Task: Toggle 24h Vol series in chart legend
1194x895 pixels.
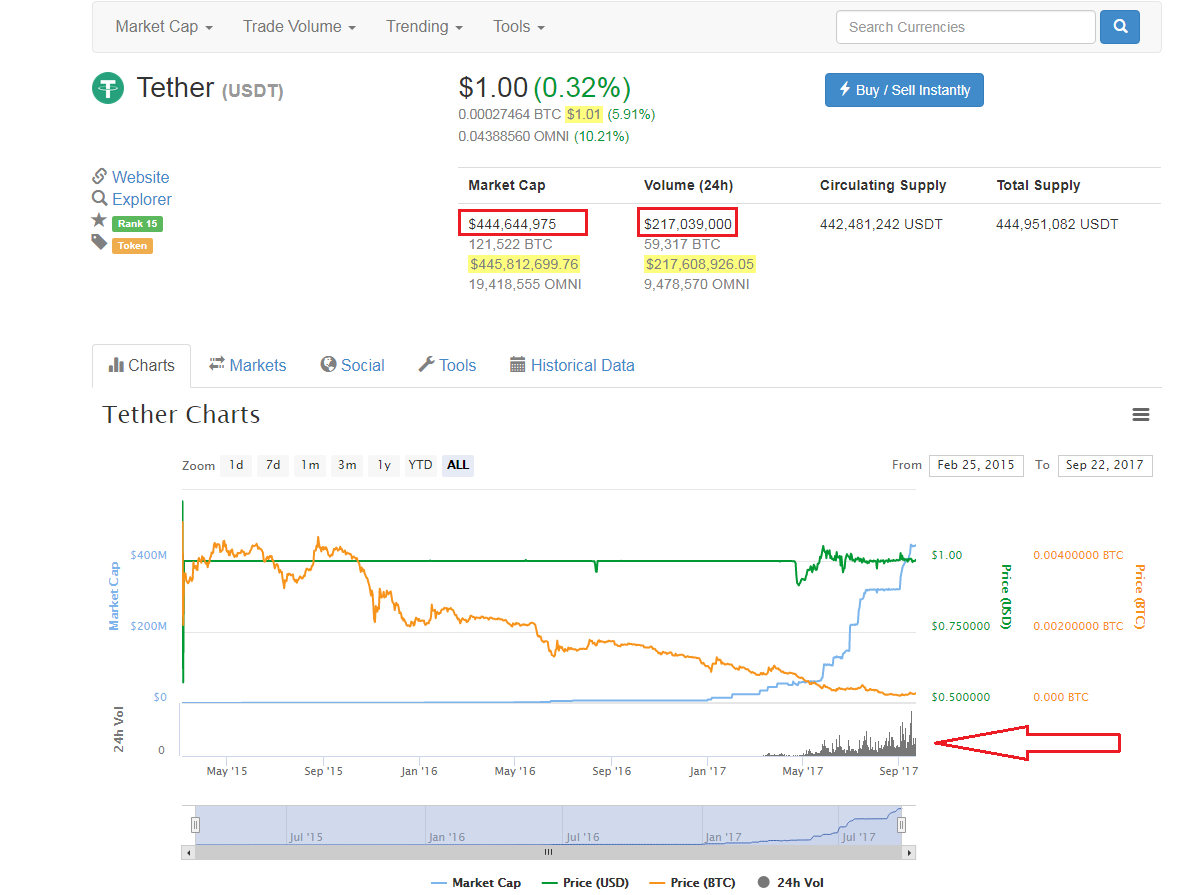Action: [x=791, y=882]
